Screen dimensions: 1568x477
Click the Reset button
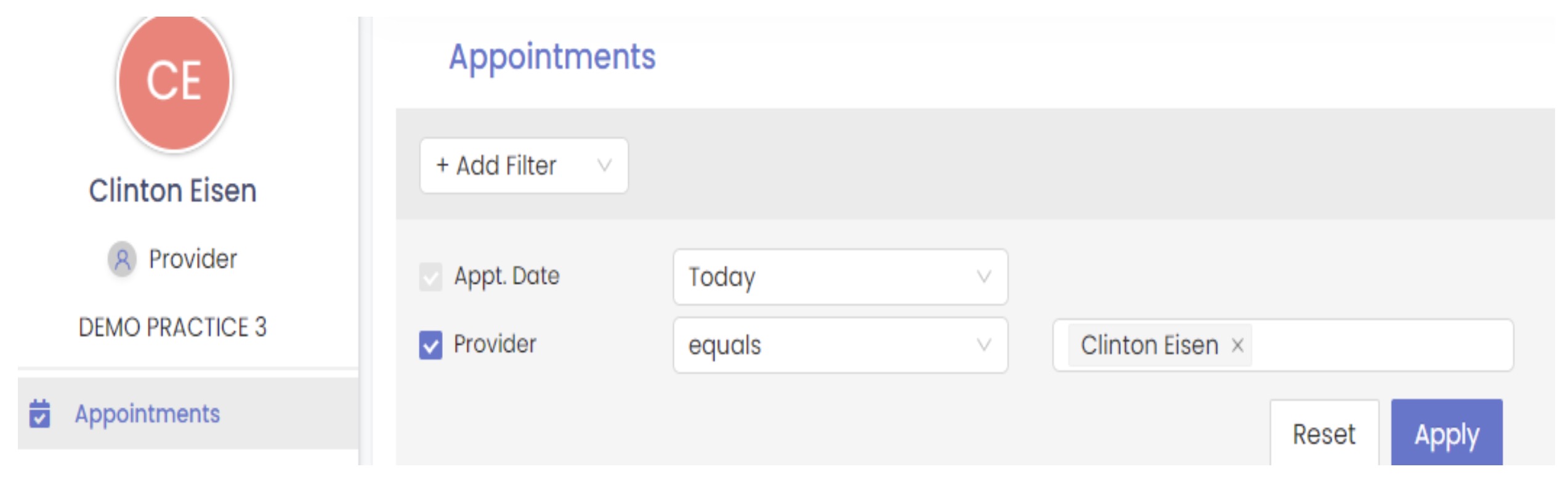click(x=1324, y=434)
